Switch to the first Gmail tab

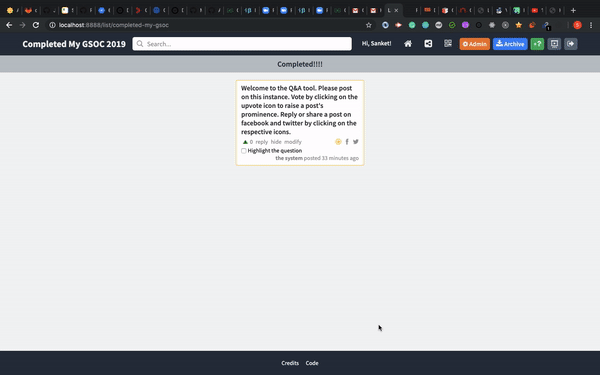click(355, 10)
